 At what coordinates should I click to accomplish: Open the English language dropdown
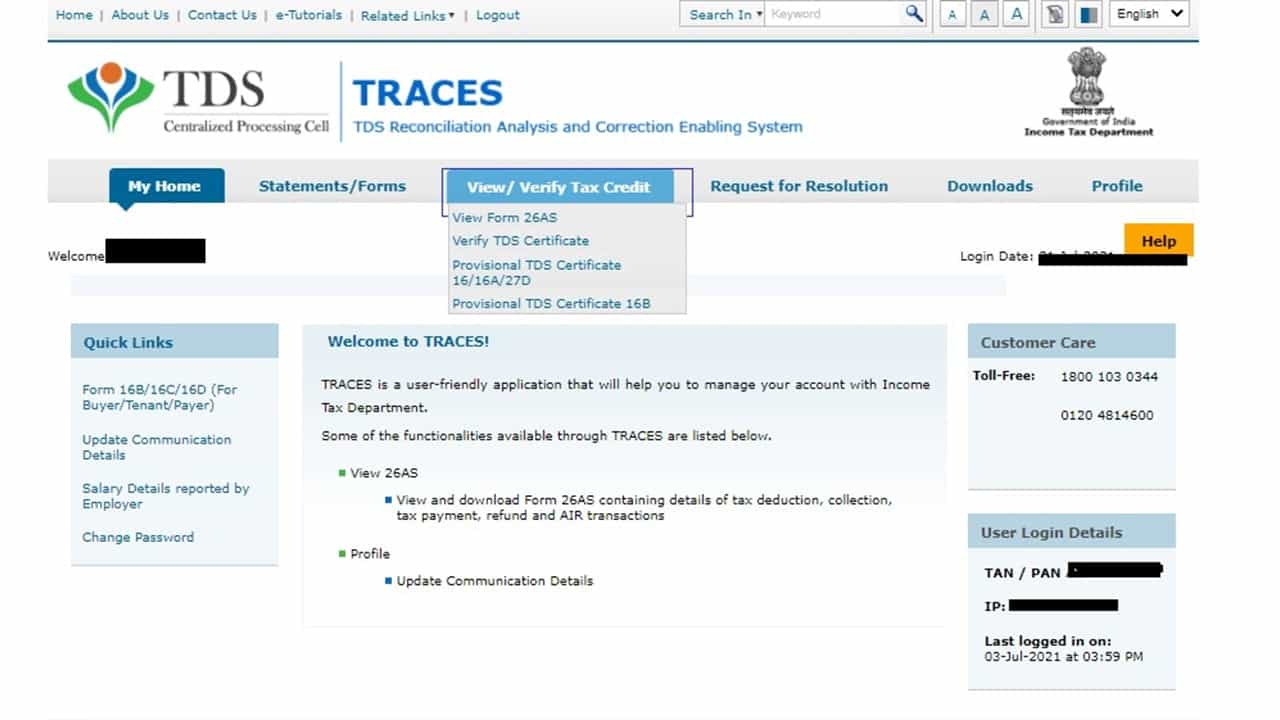coord(1149,14)
